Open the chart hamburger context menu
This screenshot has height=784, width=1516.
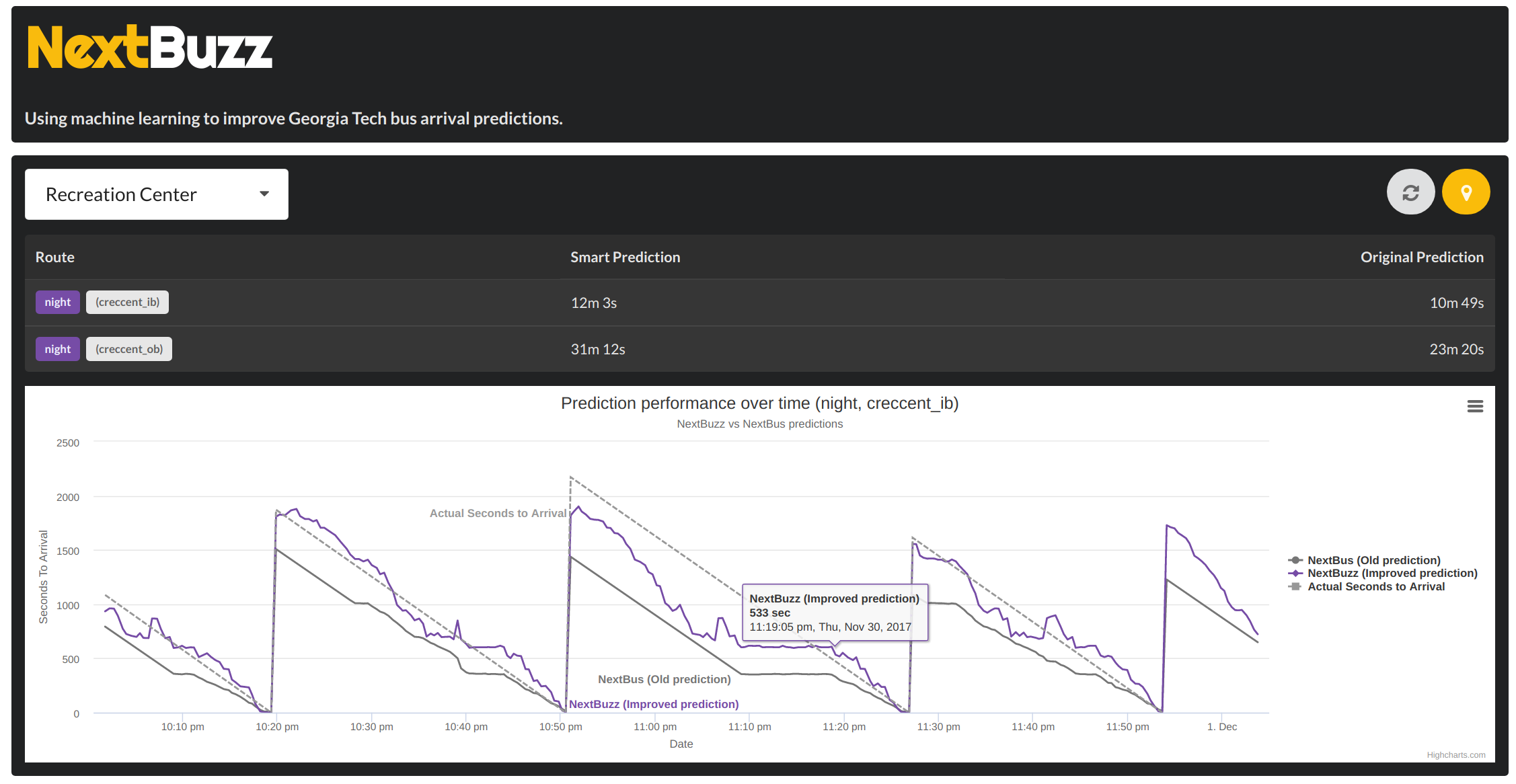[1474, 406]
